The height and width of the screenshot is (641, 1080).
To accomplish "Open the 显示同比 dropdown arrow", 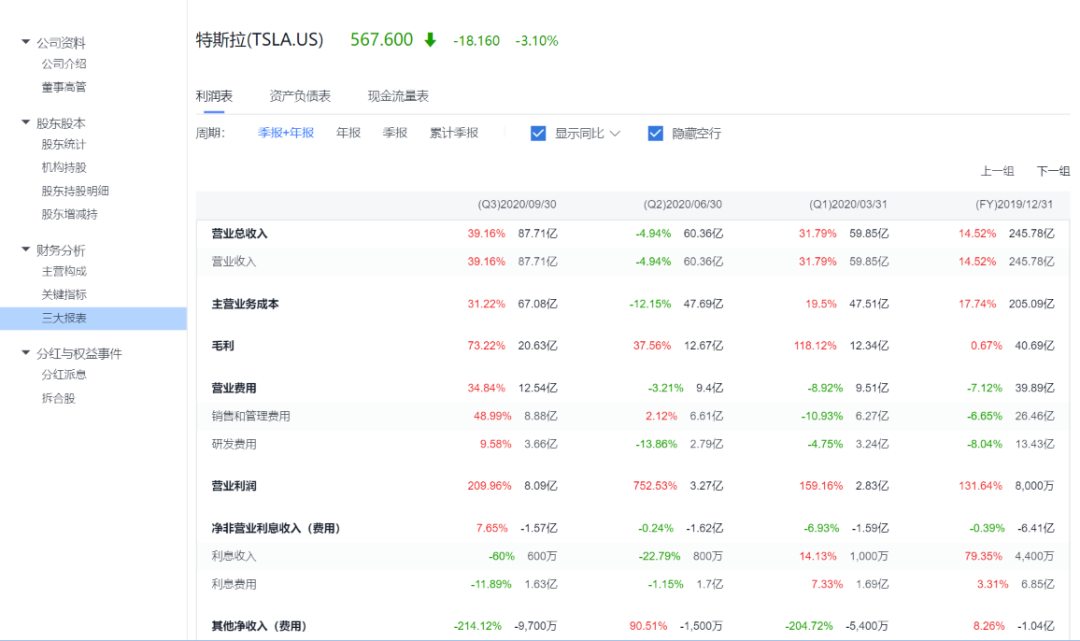I will [615, 134].
